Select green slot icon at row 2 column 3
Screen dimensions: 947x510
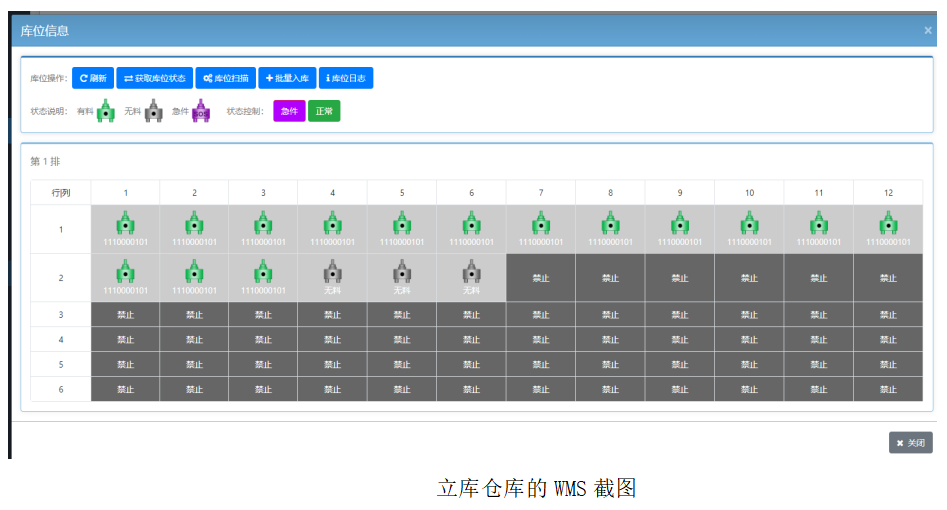[x=263, y=272]
